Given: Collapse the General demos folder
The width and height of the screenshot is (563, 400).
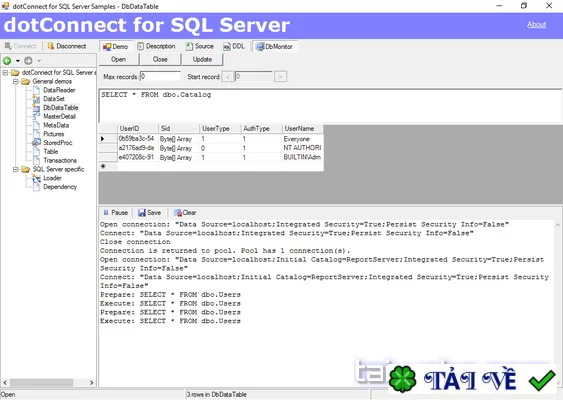Looking at the screenshot, I should [15, 82].
